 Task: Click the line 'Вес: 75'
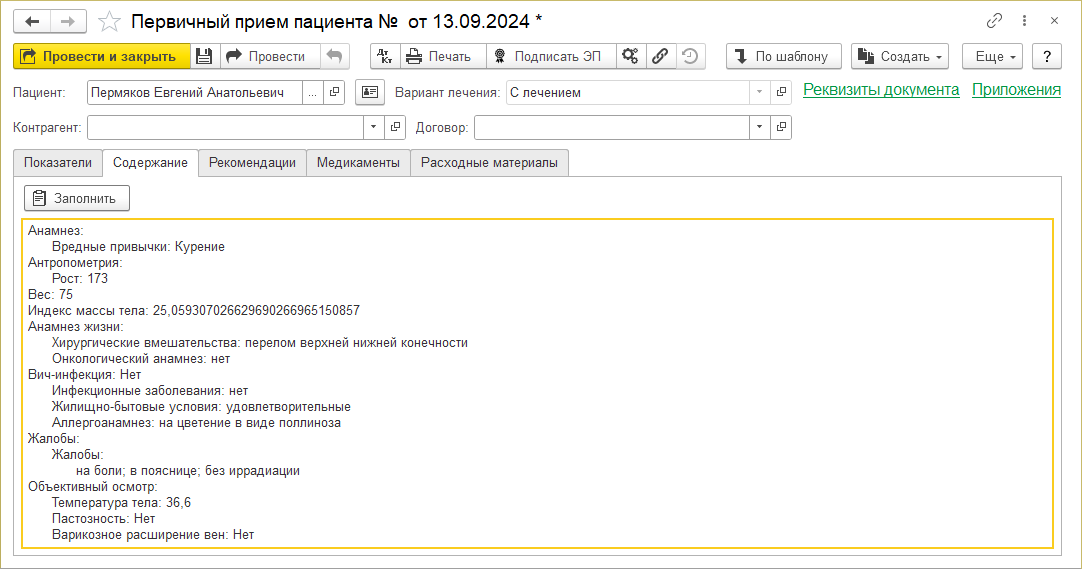[x=50, y=295]
